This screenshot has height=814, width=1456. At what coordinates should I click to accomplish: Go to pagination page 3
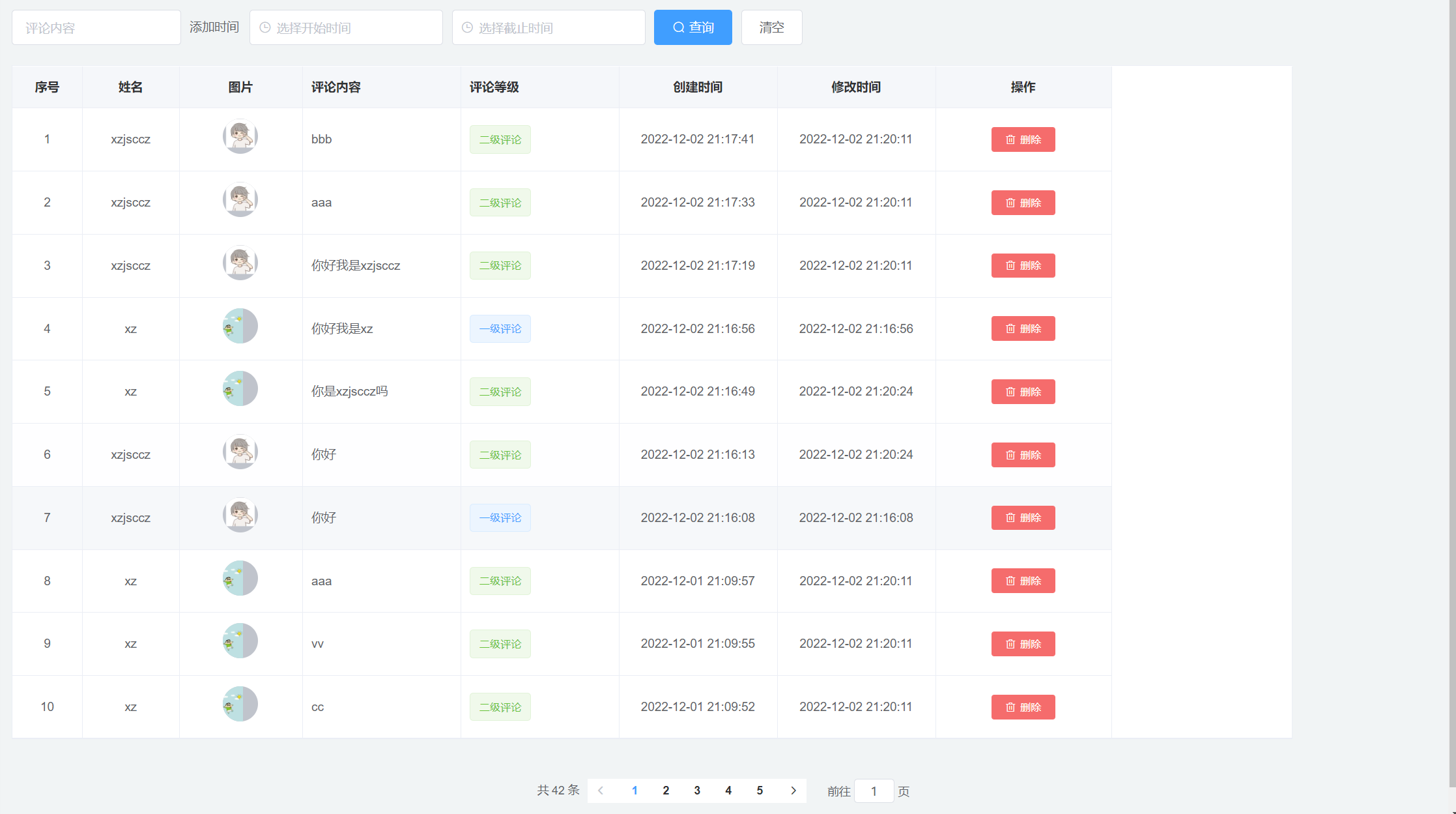697,791
